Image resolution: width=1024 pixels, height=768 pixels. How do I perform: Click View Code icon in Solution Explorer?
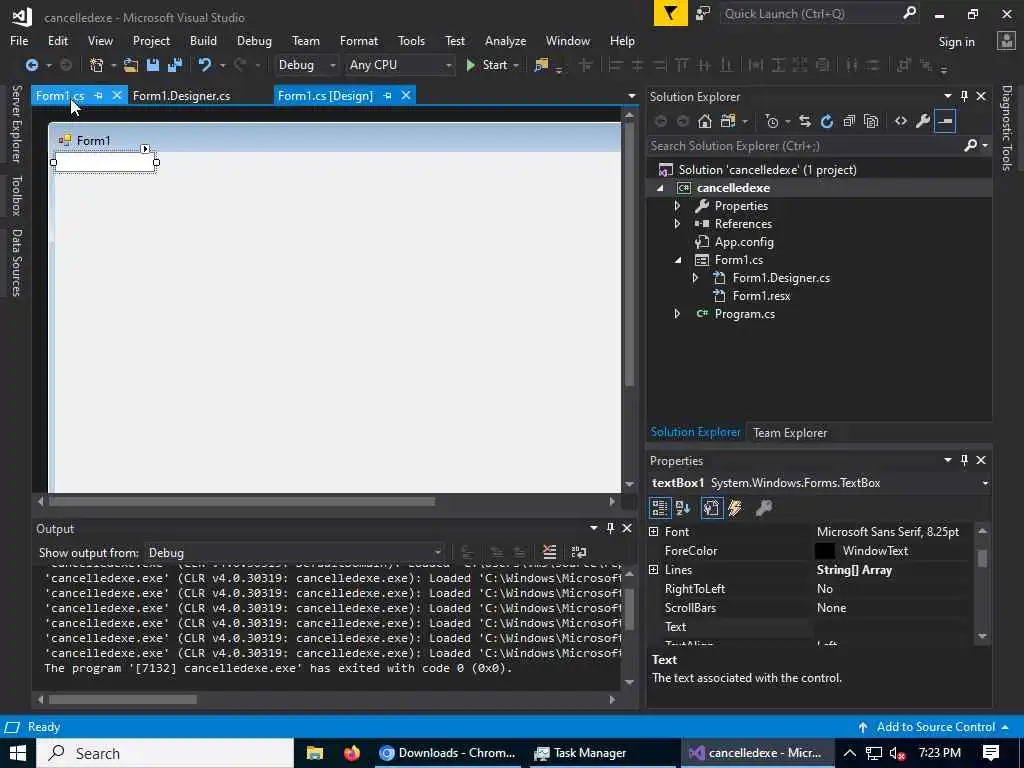pos(901,121)
